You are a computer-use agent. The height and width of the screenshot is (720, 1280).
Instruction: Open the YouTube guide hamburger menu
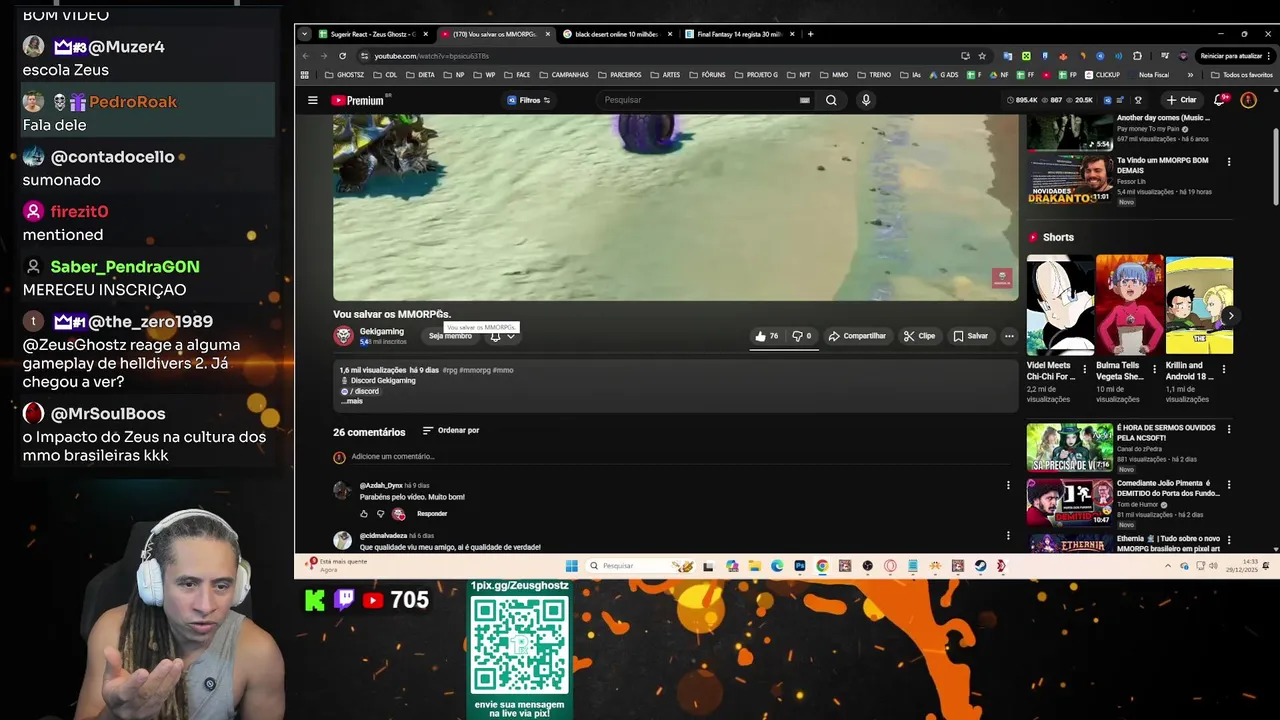312,100
